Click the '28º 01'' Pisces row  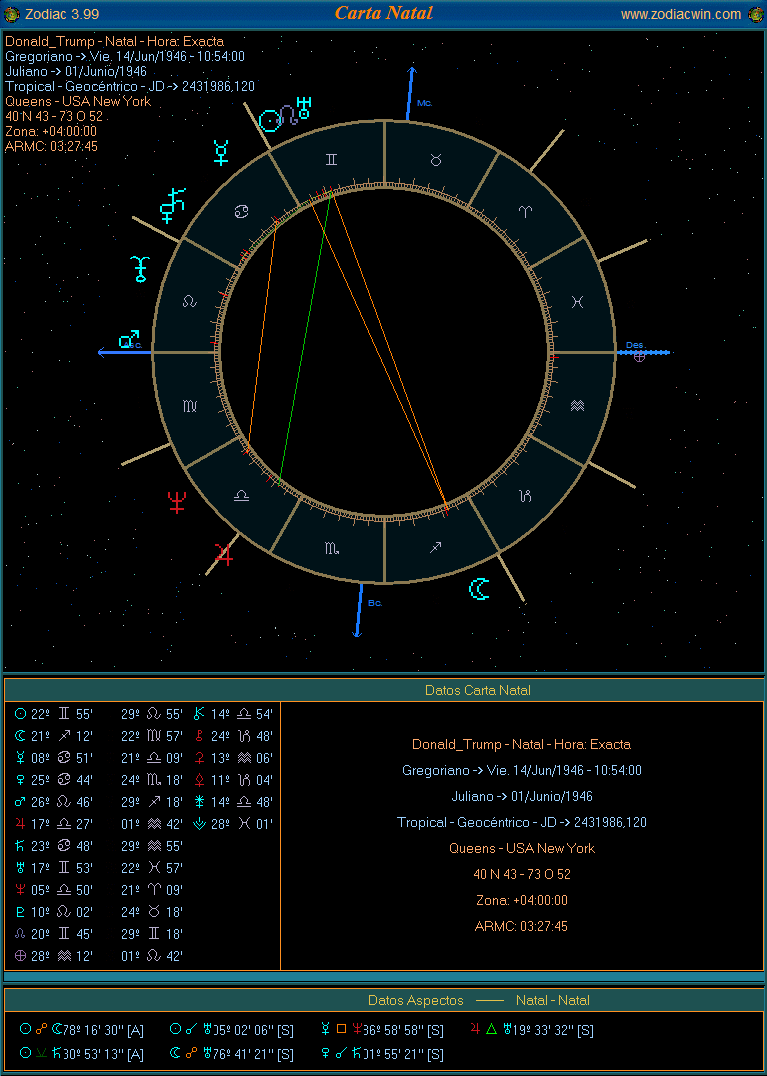233,824
